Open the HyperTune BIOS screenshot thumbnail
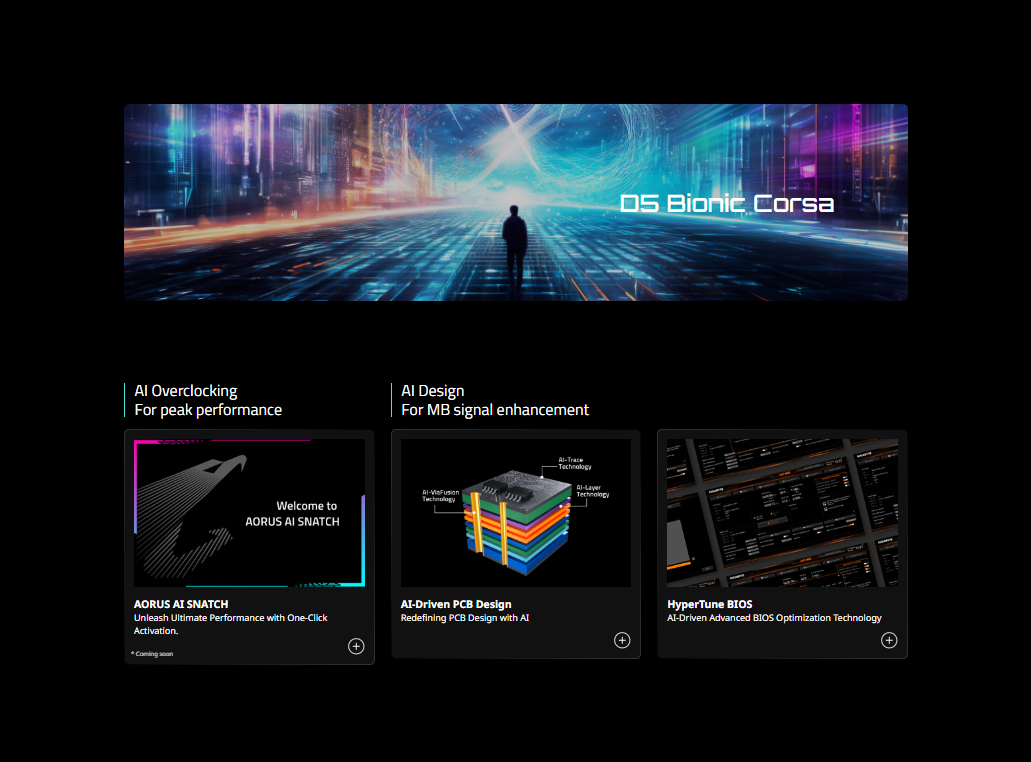The width and height of the screenshot is (1031, 762). point(782,513)
